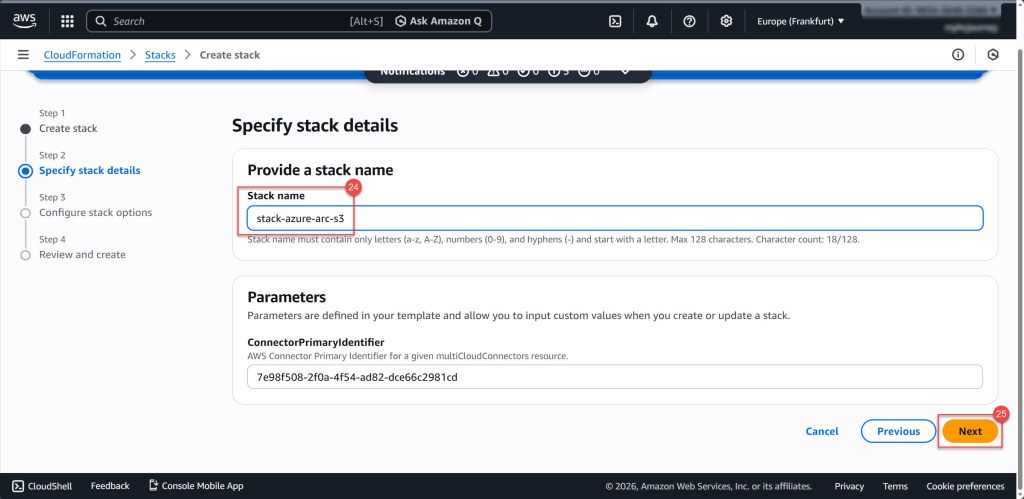1024x499 pixels.
Task: Open the info panel icon
Action: pyautogui.click(x=958, y=55)
